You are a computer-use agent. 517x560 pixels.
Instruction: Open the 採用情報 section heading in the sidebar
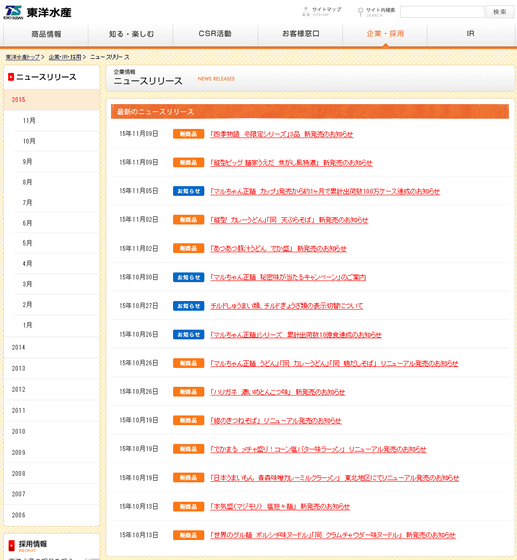33,544
